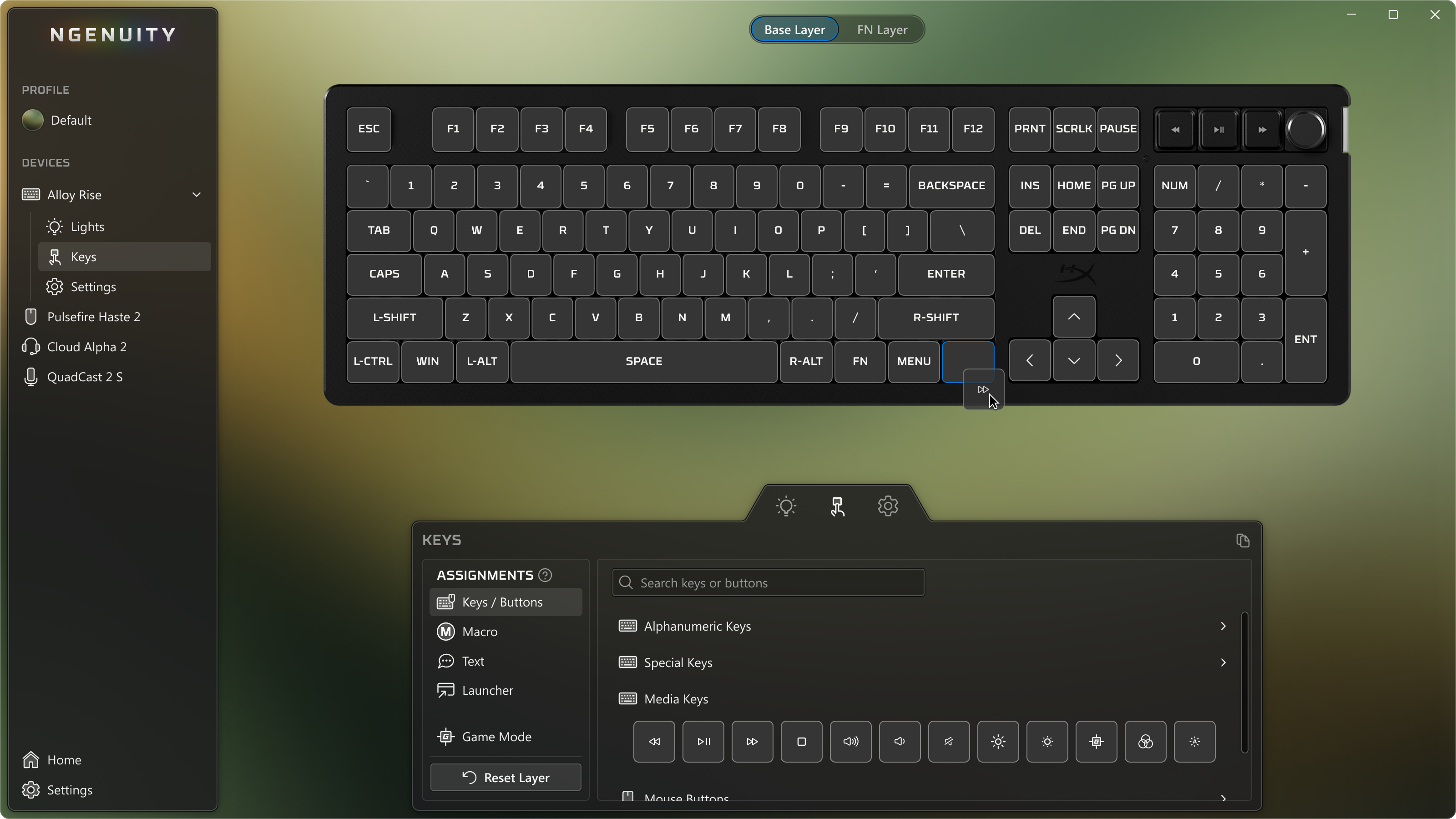Select the Media mute key icon

click(948, 742)
